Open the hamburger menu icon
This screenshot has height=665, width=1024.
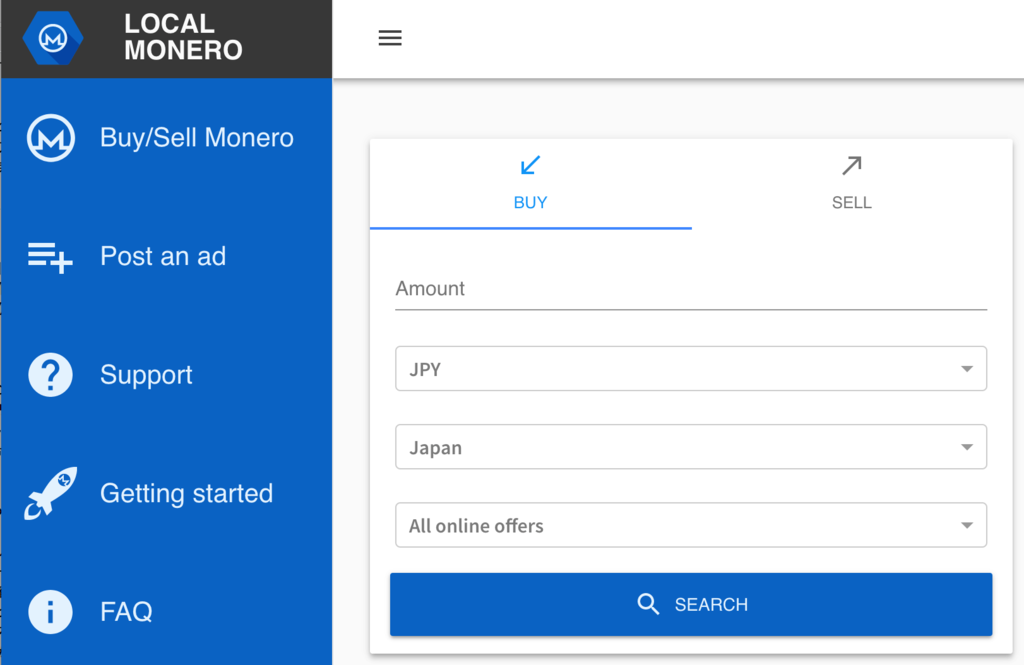pos(390,38)
